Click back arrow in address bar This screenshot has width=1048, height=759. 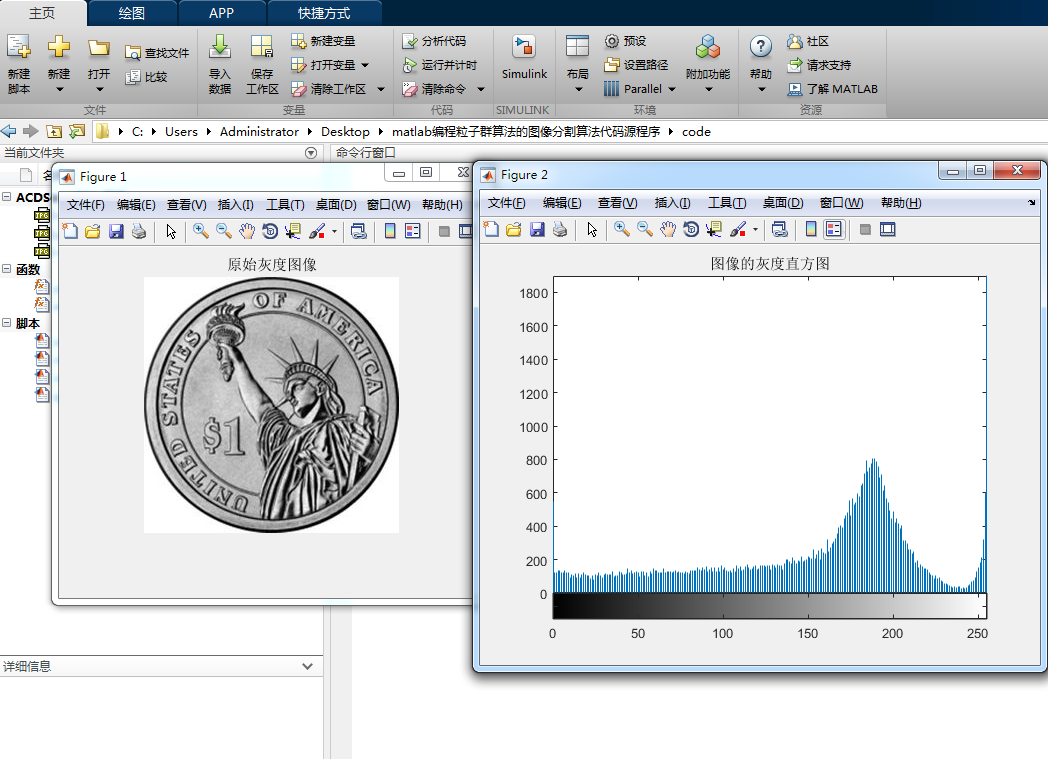[9, 132]
